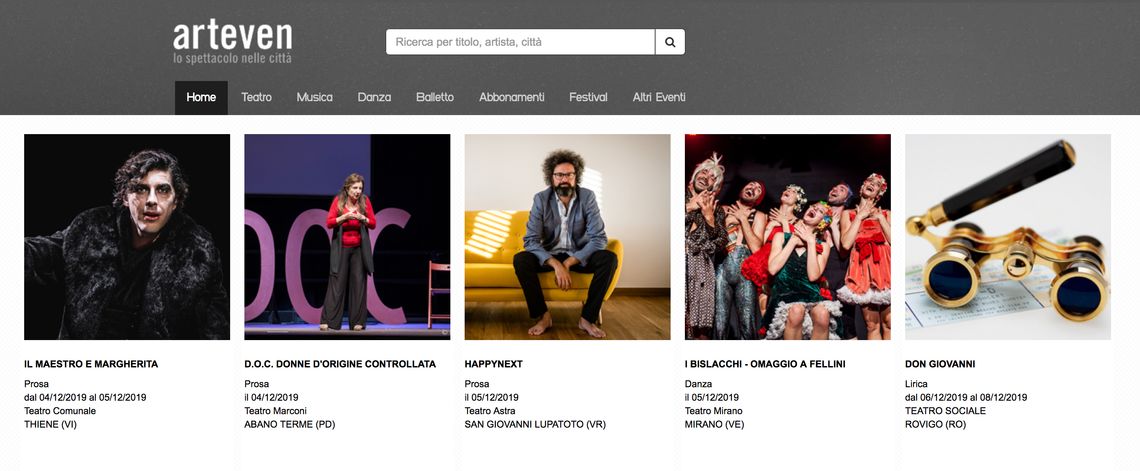Click the Don Giovanni opera glasses image
Viewport: 1140px width, 471px height.
1007,237
